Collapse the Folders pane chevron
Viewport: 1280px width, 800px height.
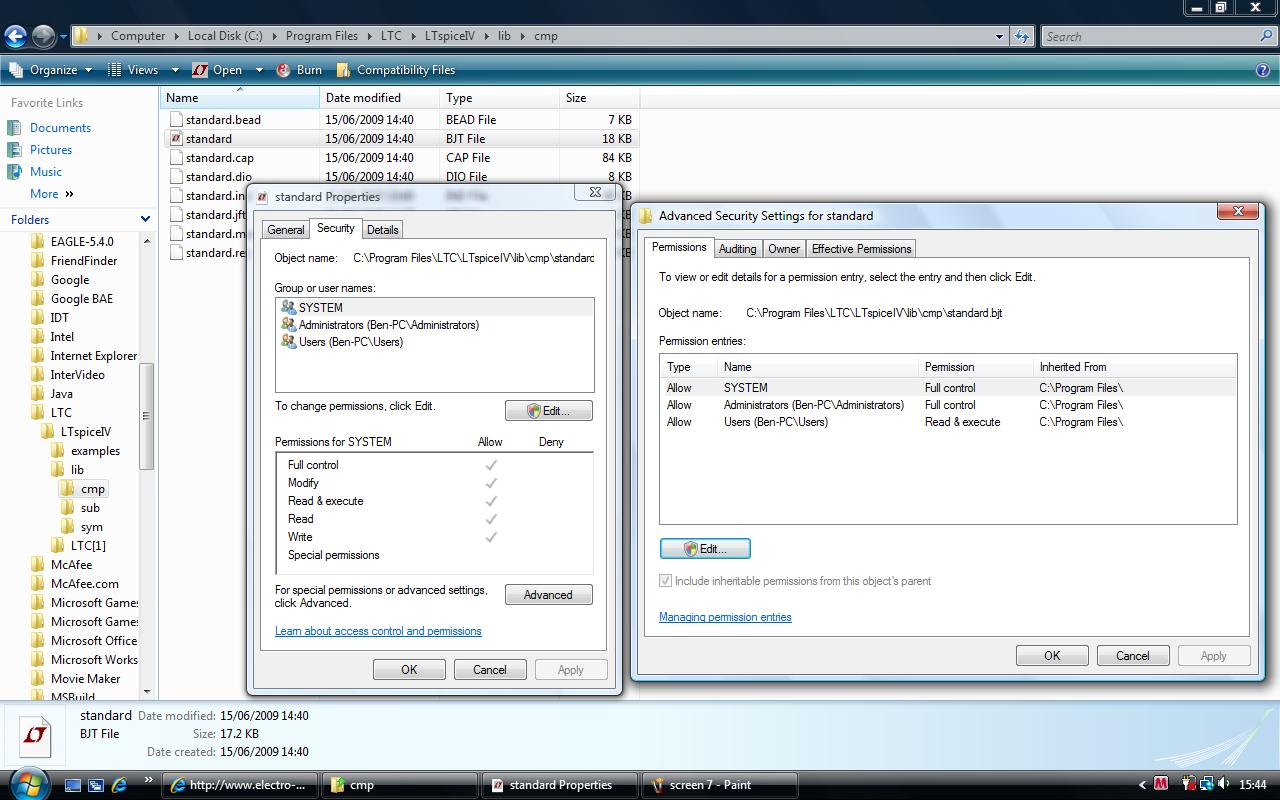pos(145,219)
